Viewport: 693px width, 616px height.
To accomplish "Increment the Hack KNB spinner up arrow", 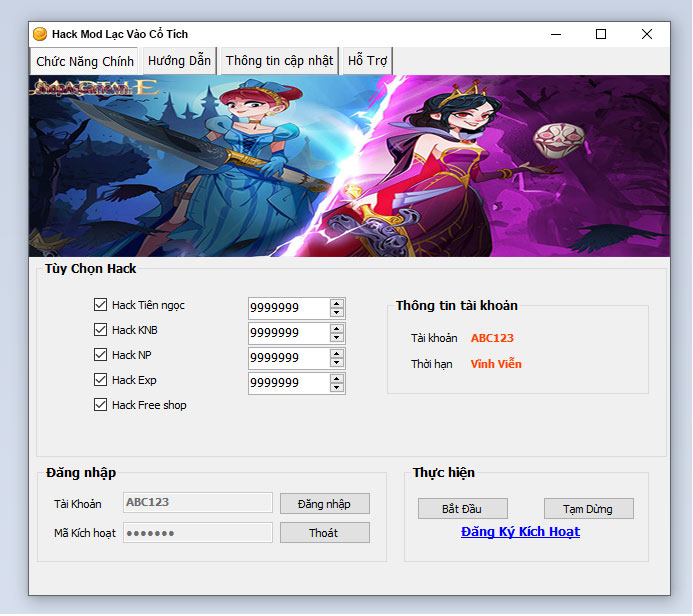I will (x=337, y=329).
